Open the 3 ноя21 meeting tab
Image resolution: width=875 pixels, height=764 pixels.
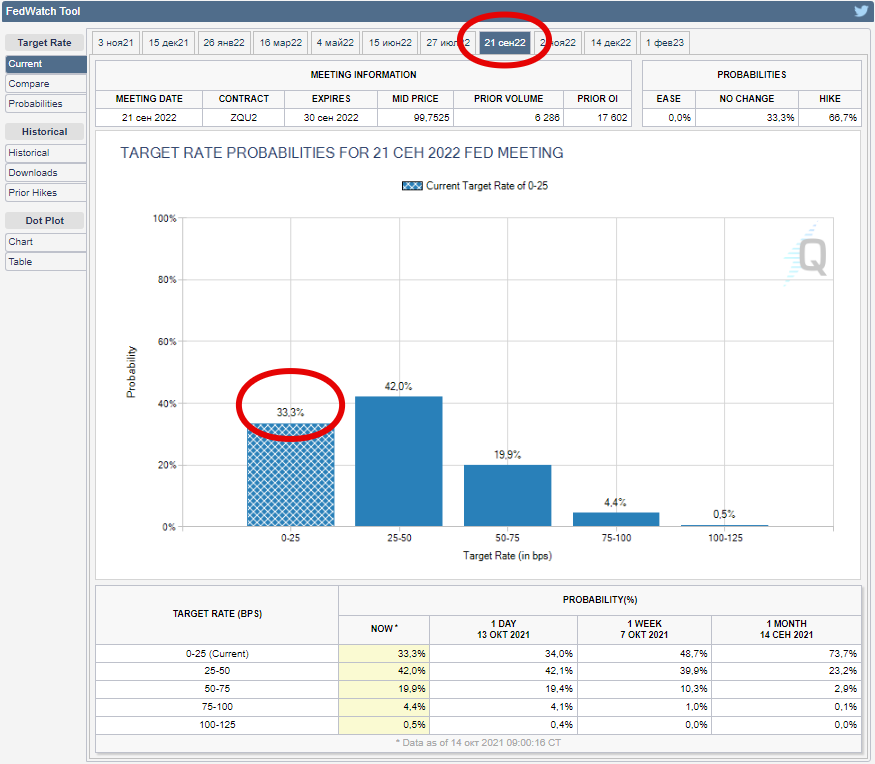tap(116, 42)
